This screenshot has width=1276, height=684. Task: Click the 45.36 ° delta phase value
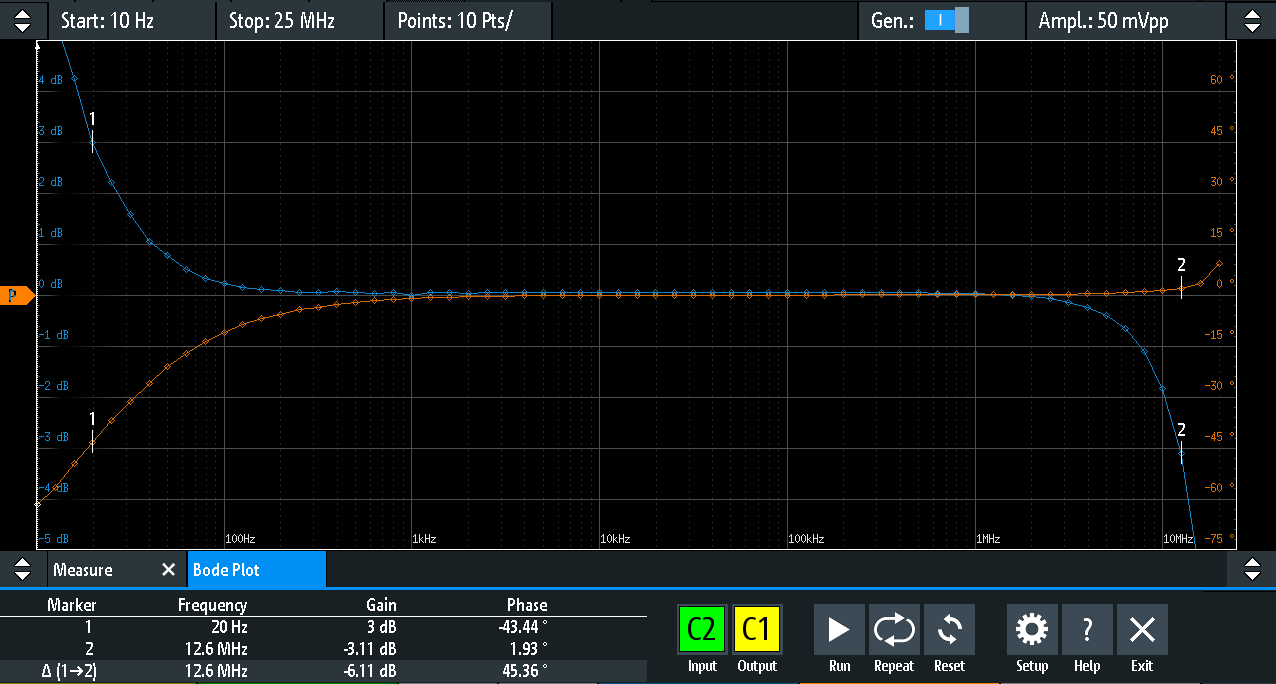tap(524, 671)
